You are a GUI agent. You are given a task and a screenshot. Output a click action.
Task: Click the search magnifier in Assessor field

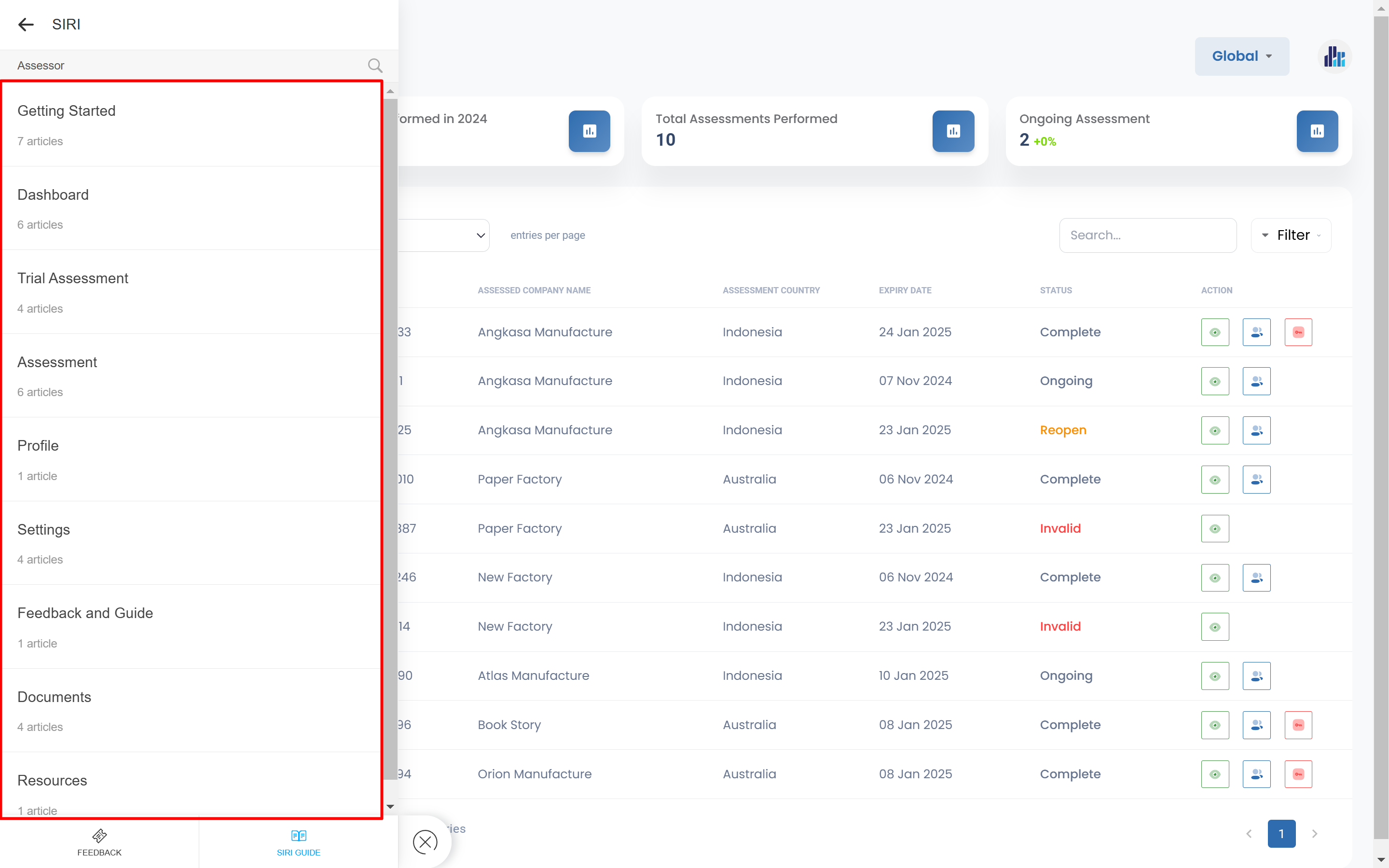coord(375,66)
